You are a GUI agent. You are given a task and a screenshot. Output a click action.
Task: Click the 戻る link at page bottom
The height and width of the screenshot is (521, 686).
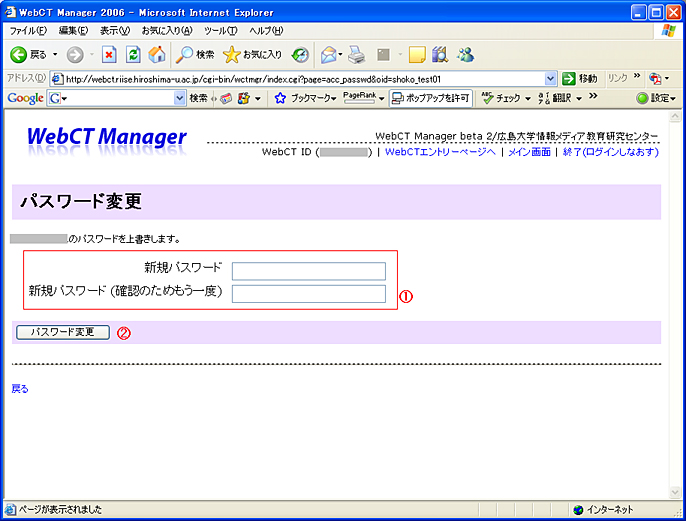click(20, 389)
